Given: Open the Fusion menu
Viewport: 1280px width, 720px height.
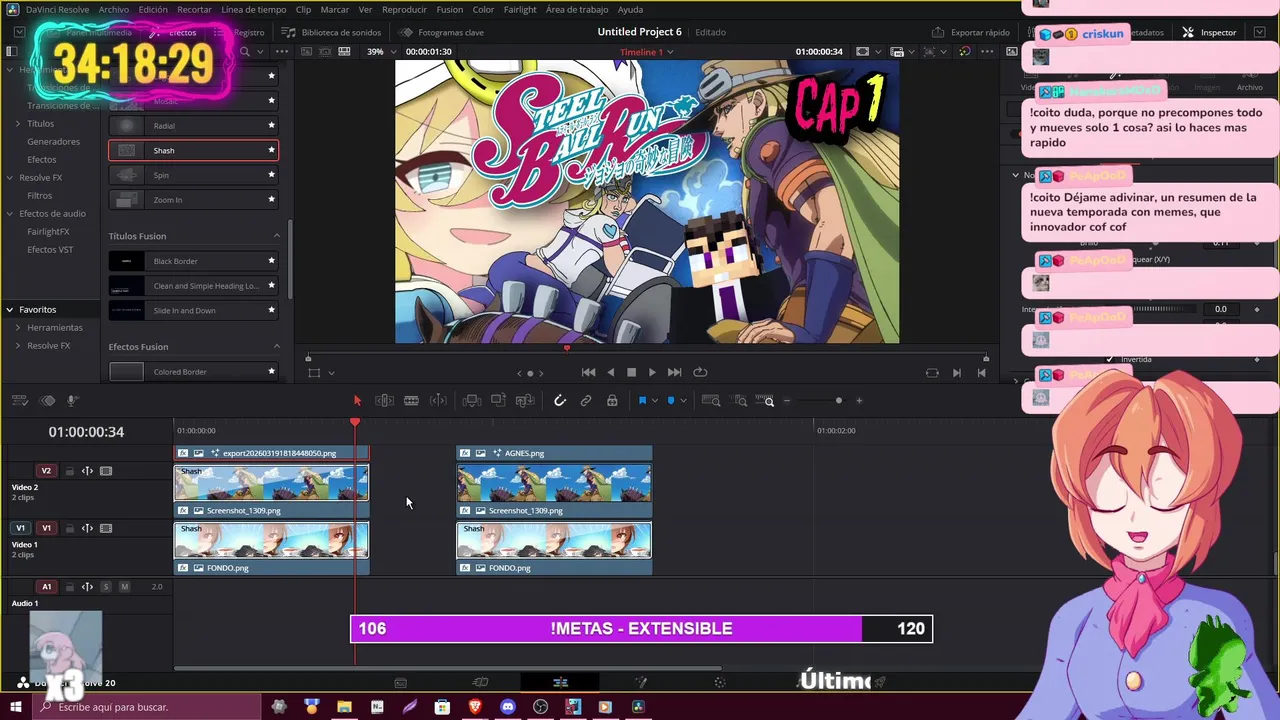Looking at the screenshot, I should 450,9.
